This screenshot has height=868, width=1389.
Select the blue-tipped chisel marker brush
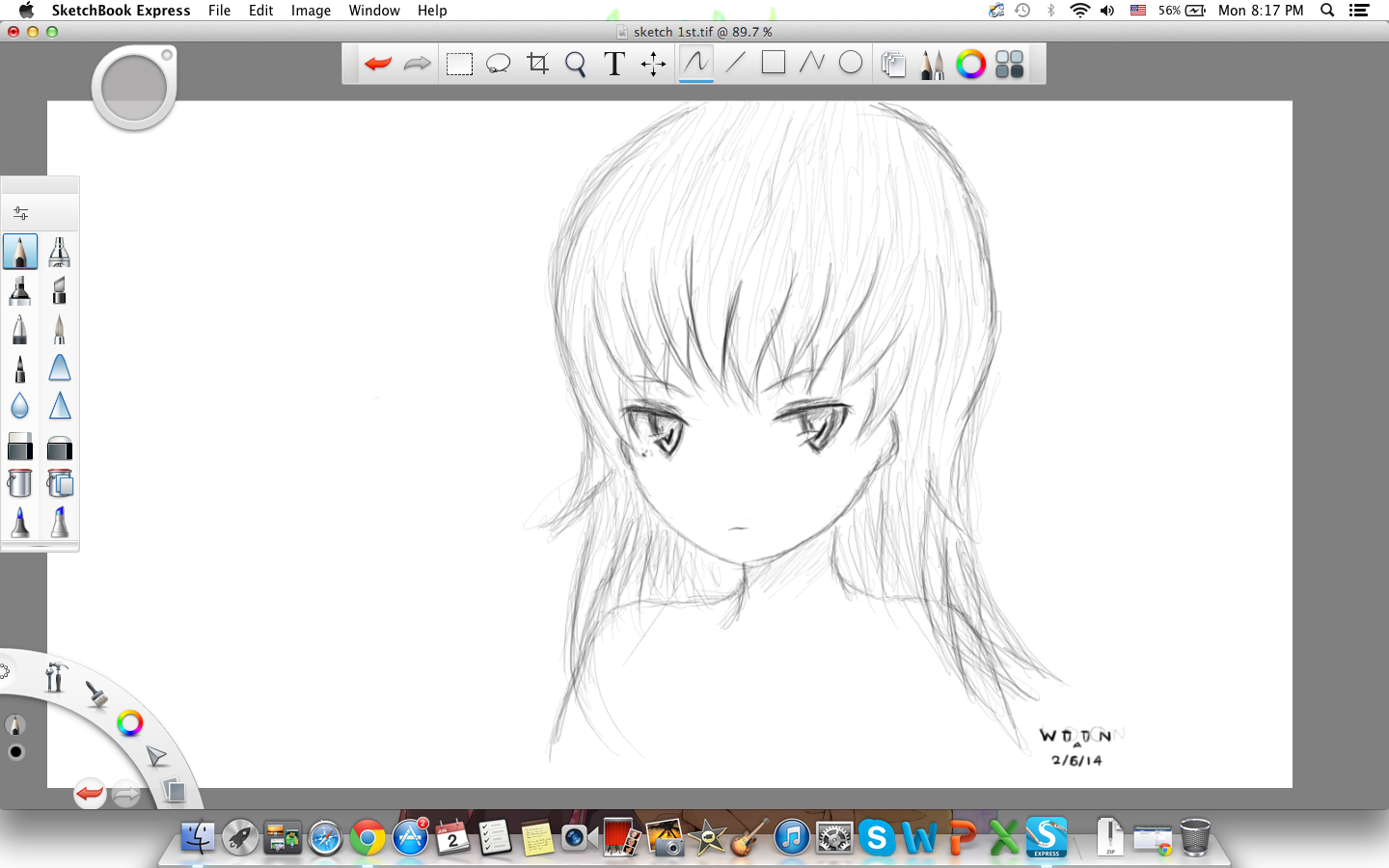click(x=60, y=522)
